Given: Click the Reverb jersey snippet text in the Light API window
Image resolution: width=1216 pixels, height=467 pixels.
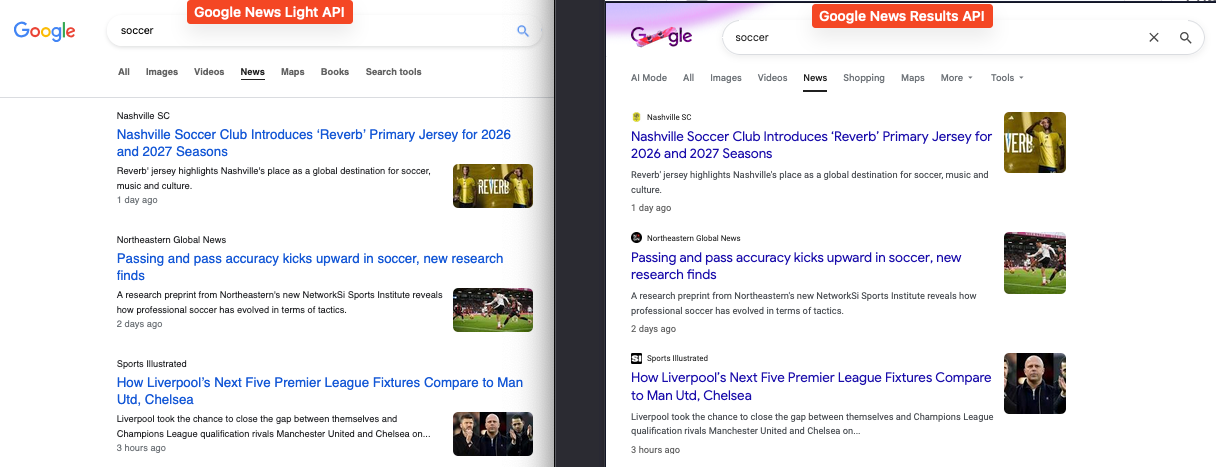Looking at the screenshot, I should click(274, 178).
